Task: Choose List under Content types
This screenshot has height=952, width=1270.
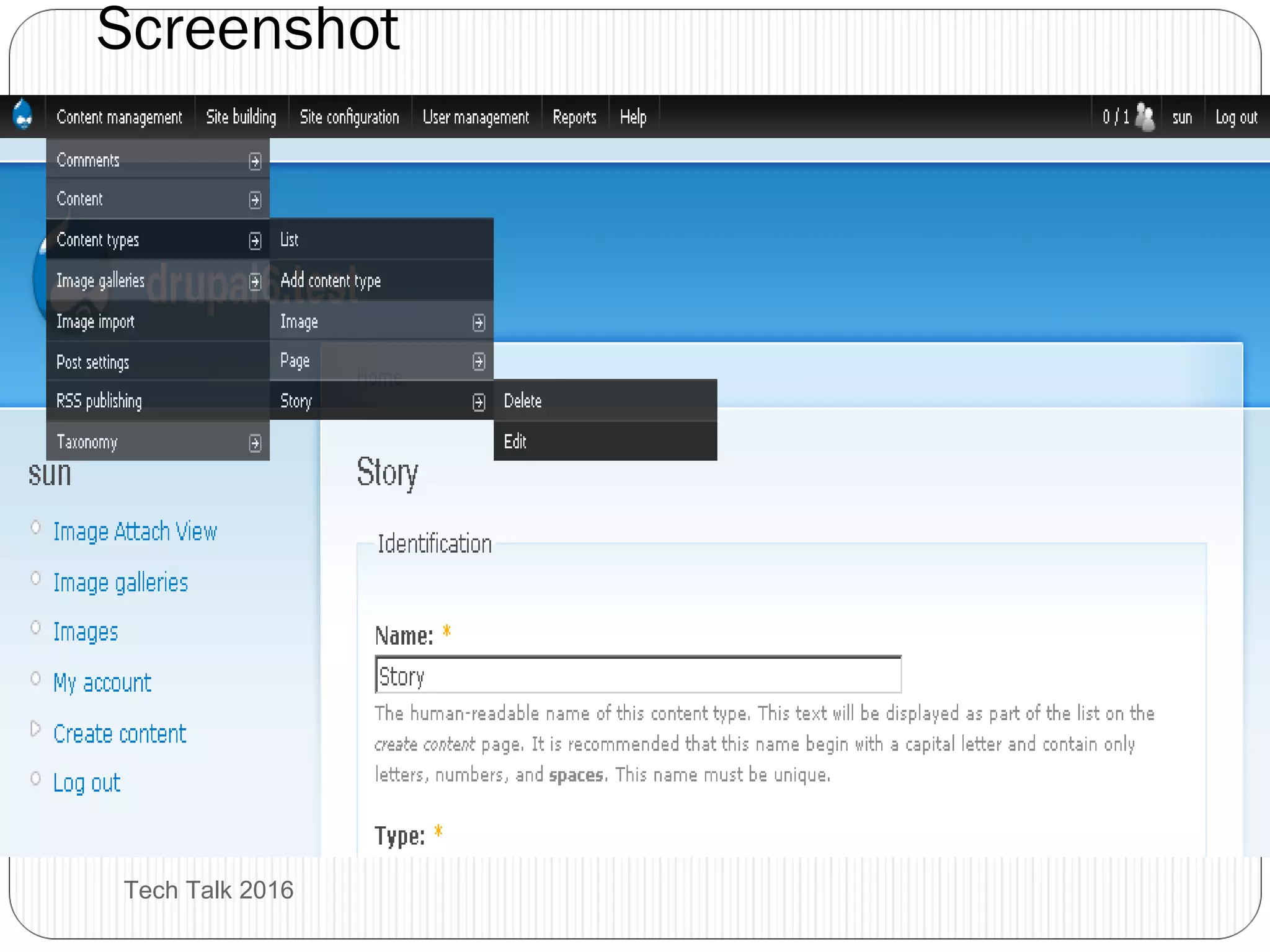Action: (x=381, y=239)
